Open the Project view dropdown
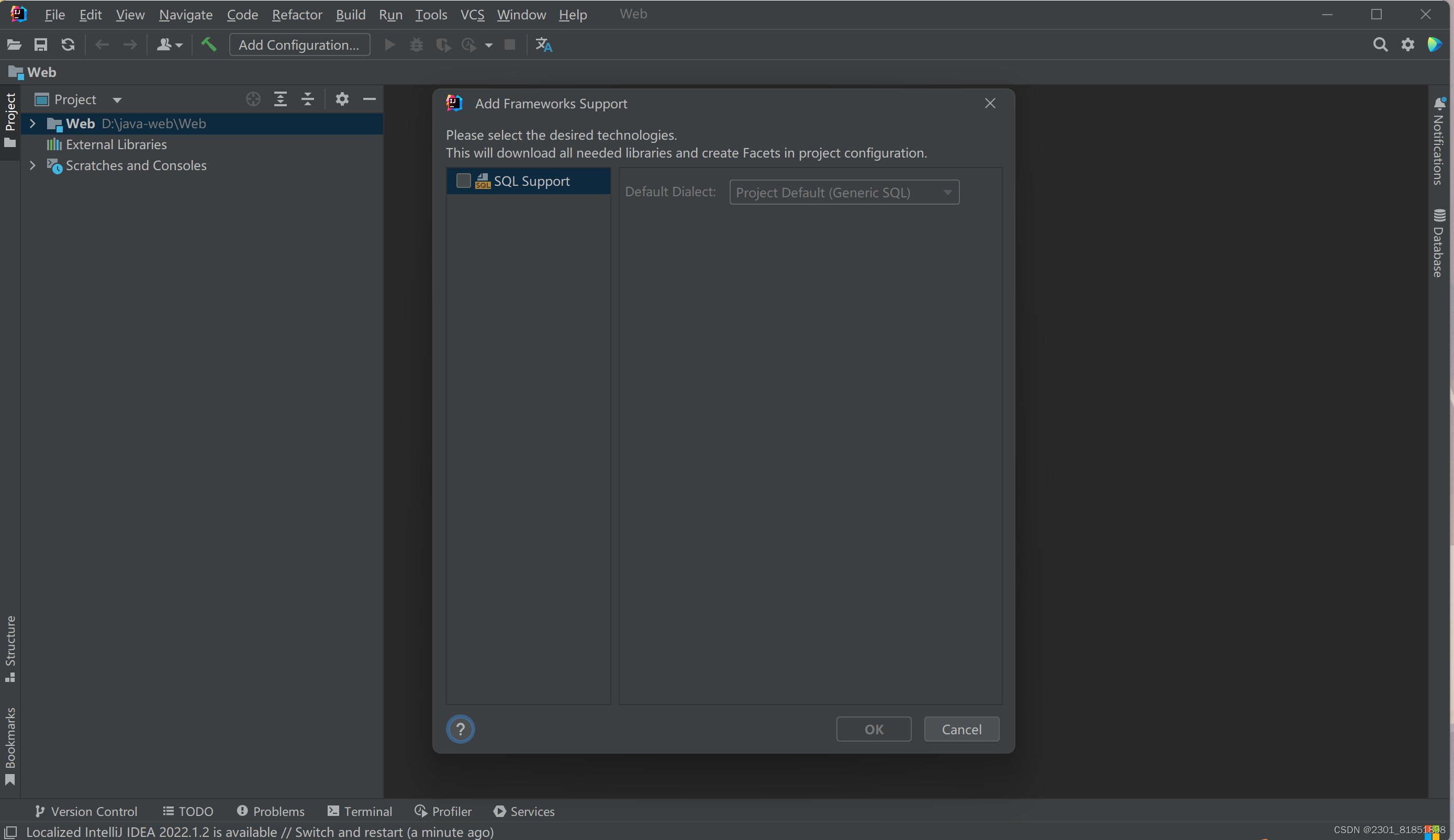 pos(117,100)
